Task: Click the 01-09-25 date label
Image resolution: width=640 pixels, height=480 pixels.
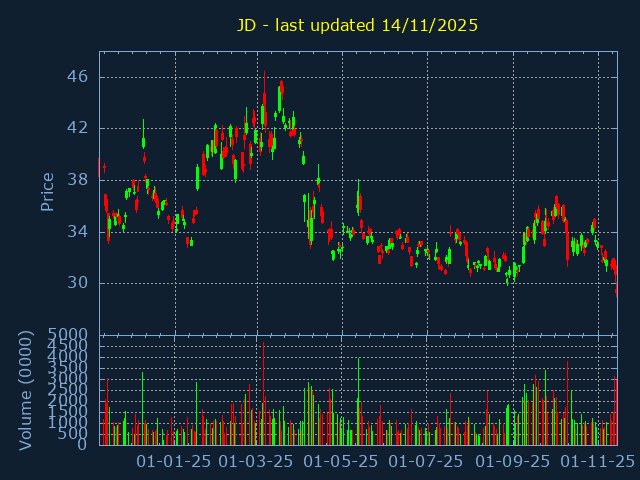Action: pyautogui.click(x=512, y=462)
